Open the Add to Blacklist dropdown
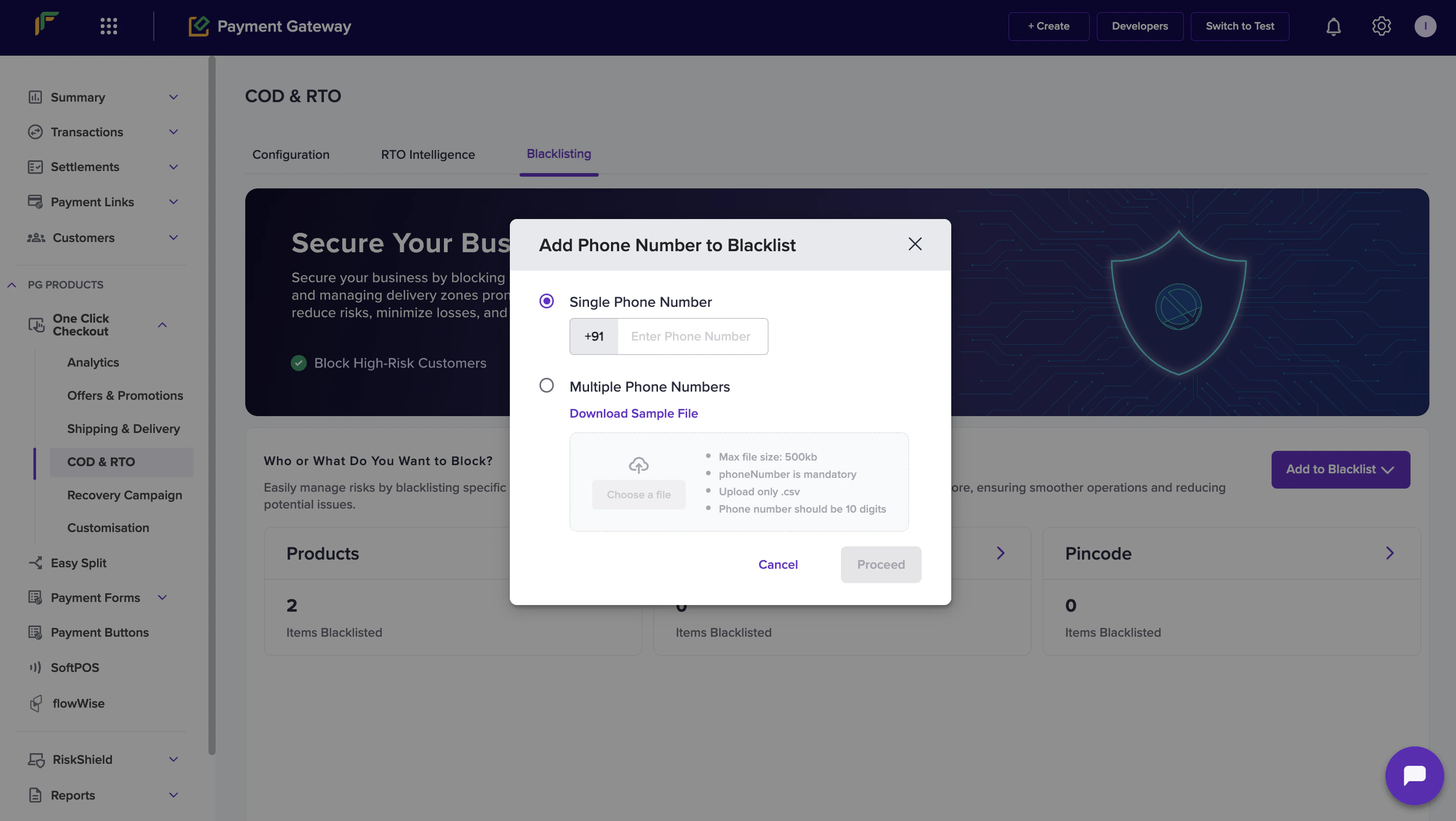The width and height of the screenshot is (1456, 821). coord(1340,470)
